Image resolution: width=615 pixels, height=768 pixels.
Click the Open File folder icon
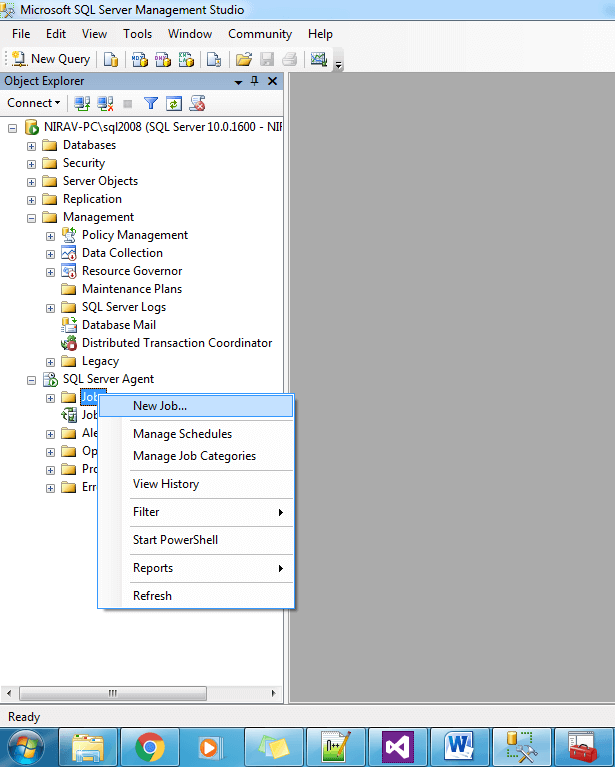[243, 59]
